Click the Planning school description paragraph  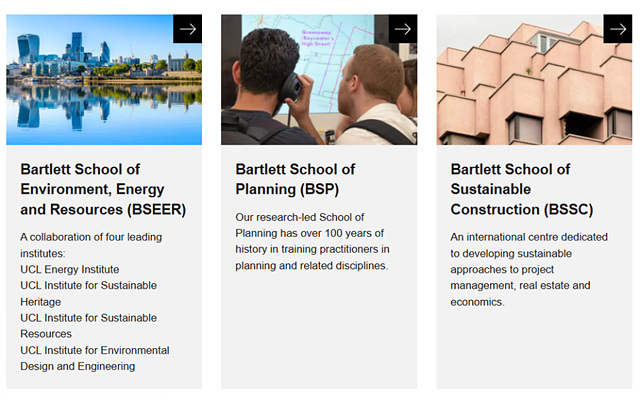(x=312, y=241)
